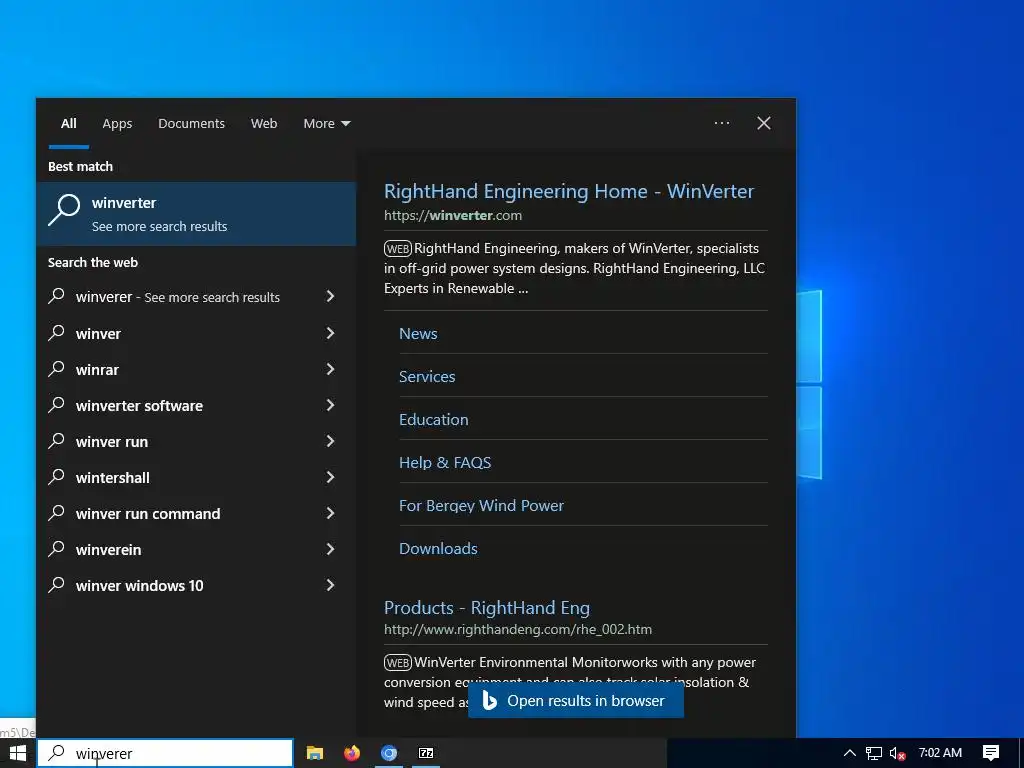Open the Downloads sitelink

(x=438, y=549)
